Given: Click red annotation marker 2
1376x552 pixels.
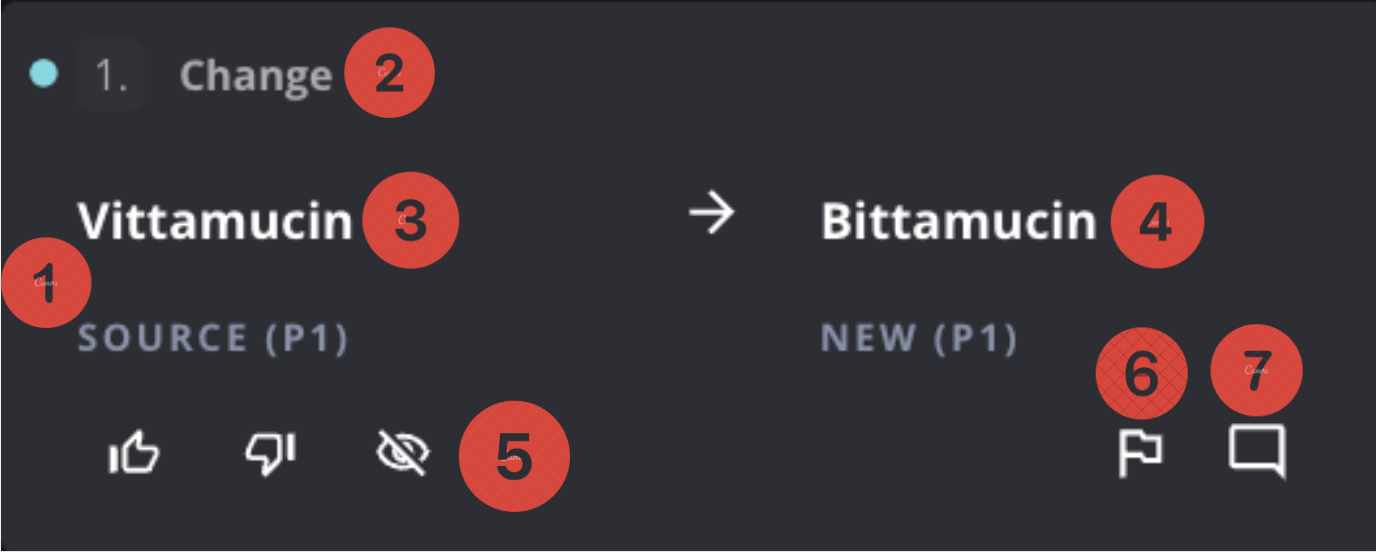Looking at the screenshot, I should point(389,74).
